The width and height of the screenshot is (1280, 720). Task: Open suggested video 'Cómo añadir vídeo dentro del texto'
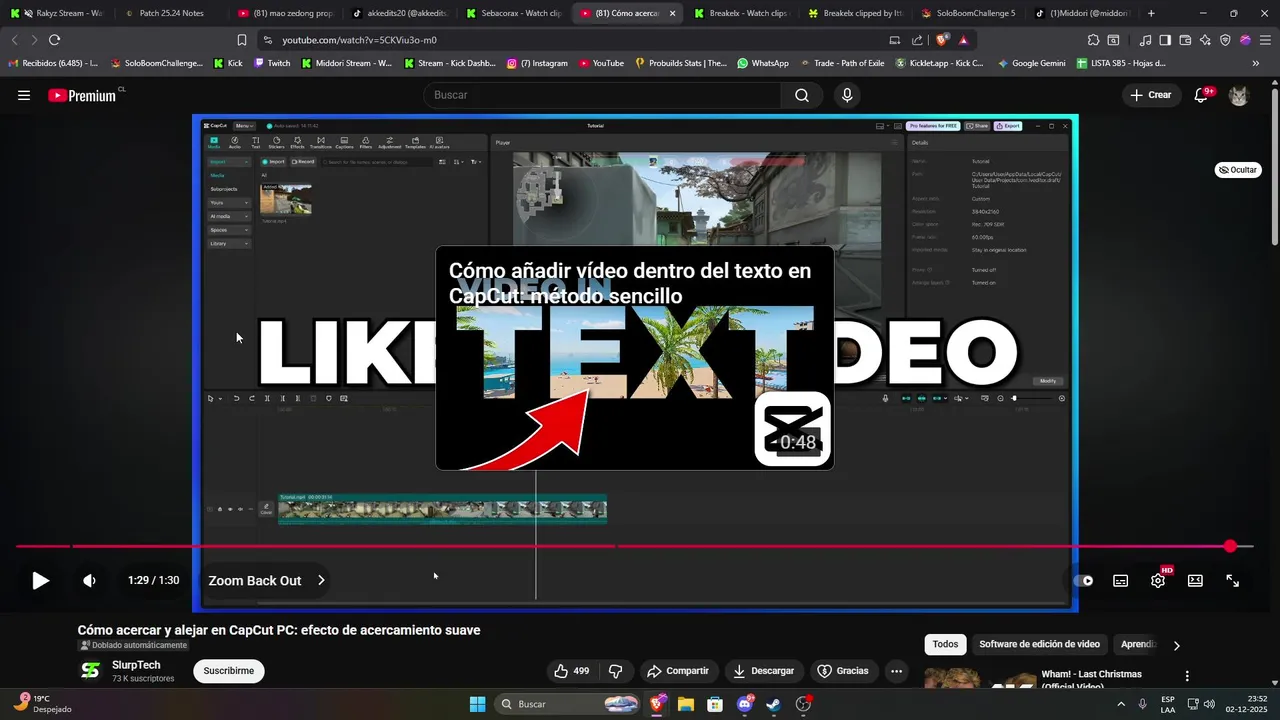coord(634,358)
